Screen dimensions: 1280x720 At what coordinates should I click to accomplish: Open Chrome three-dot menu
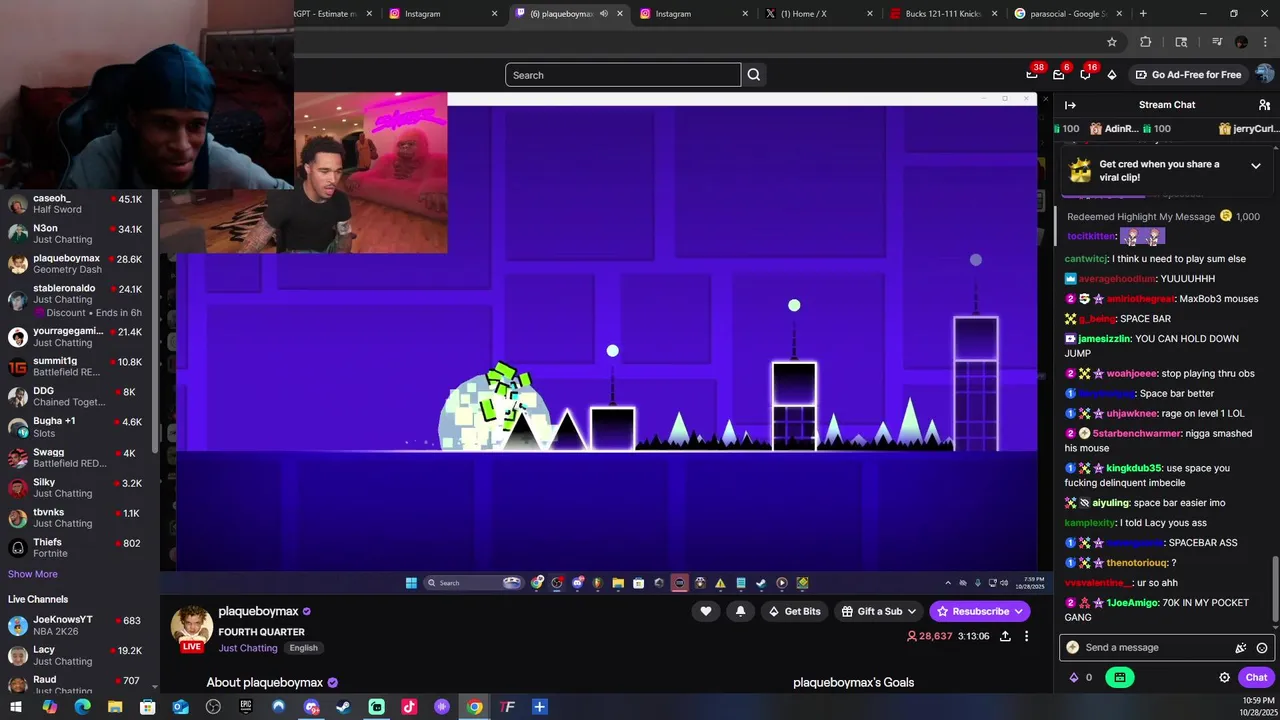[x=1265, y=42]
